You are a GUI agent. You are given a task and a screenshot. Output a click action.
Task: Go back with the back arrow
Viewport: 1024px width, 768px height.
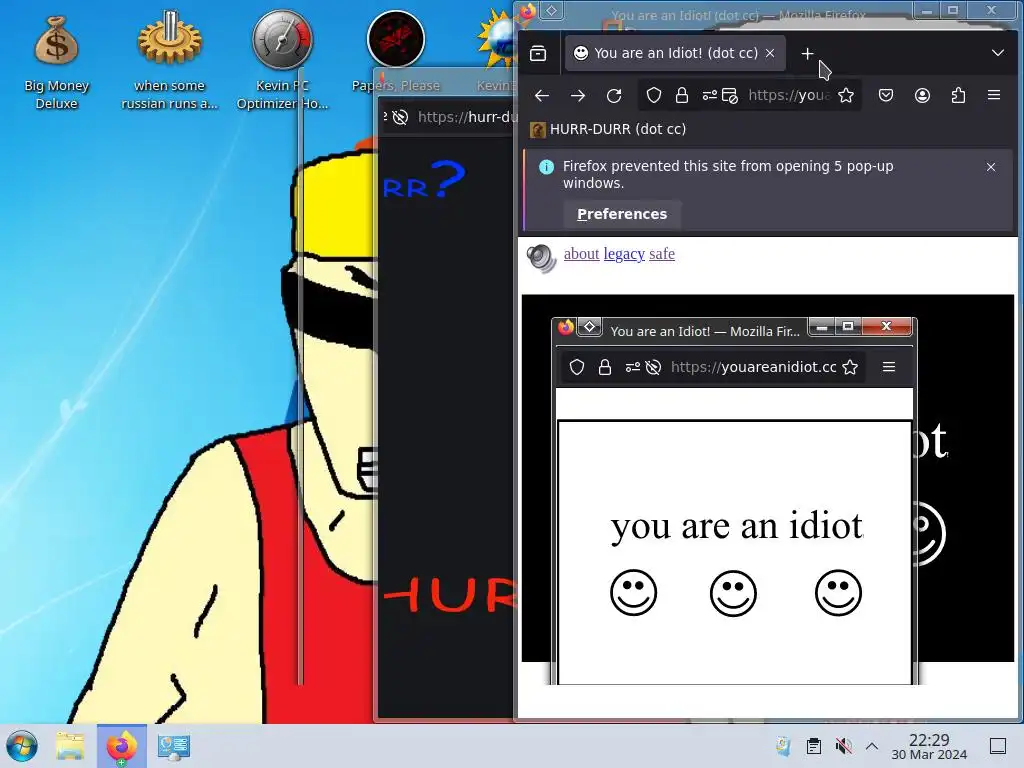click(541, 96)
